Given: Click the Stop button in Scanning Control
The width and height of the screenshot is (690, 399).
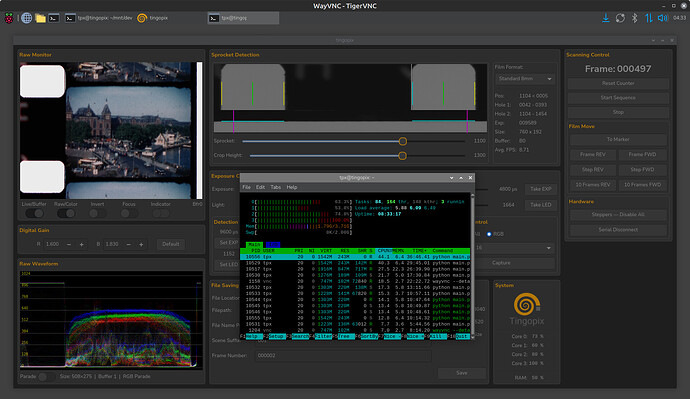Looking at the screenshot, I should click(x=618, y=112).
